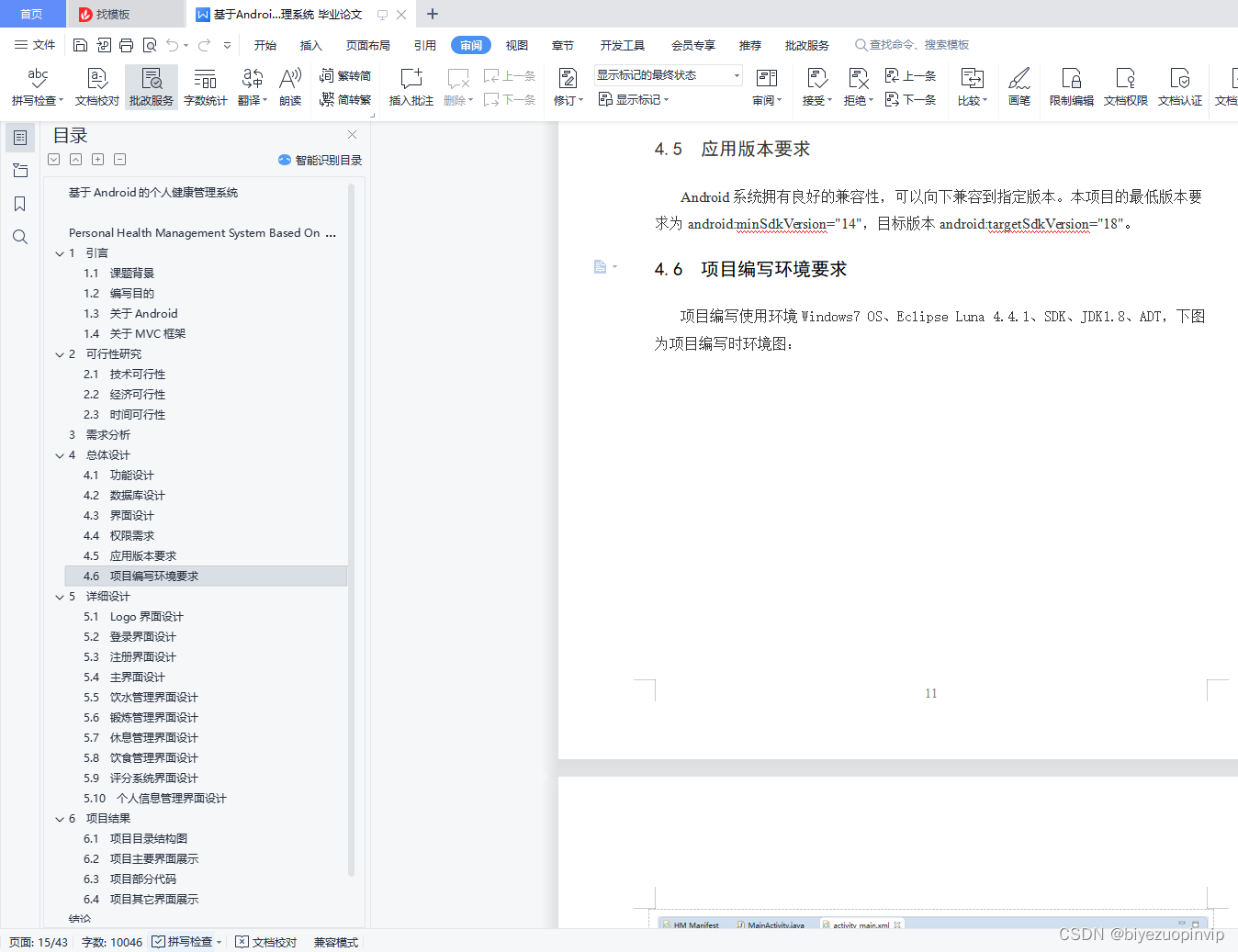Screen dimensions: 1238x952
Task: Switch to the 引用 ribbon tab
Action: 425,45
